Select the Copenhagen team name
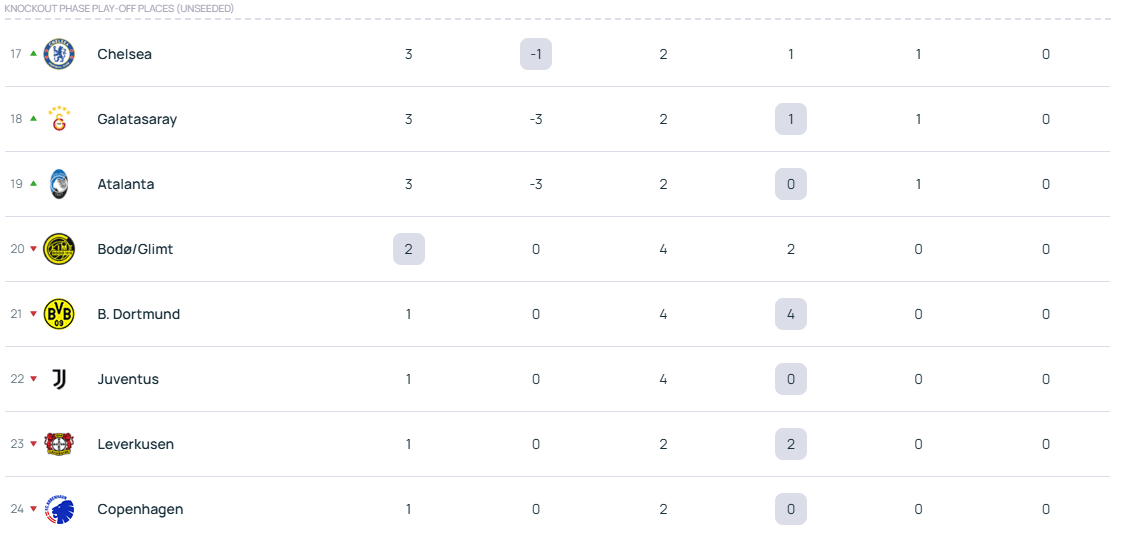 click(x=140, y=509)
